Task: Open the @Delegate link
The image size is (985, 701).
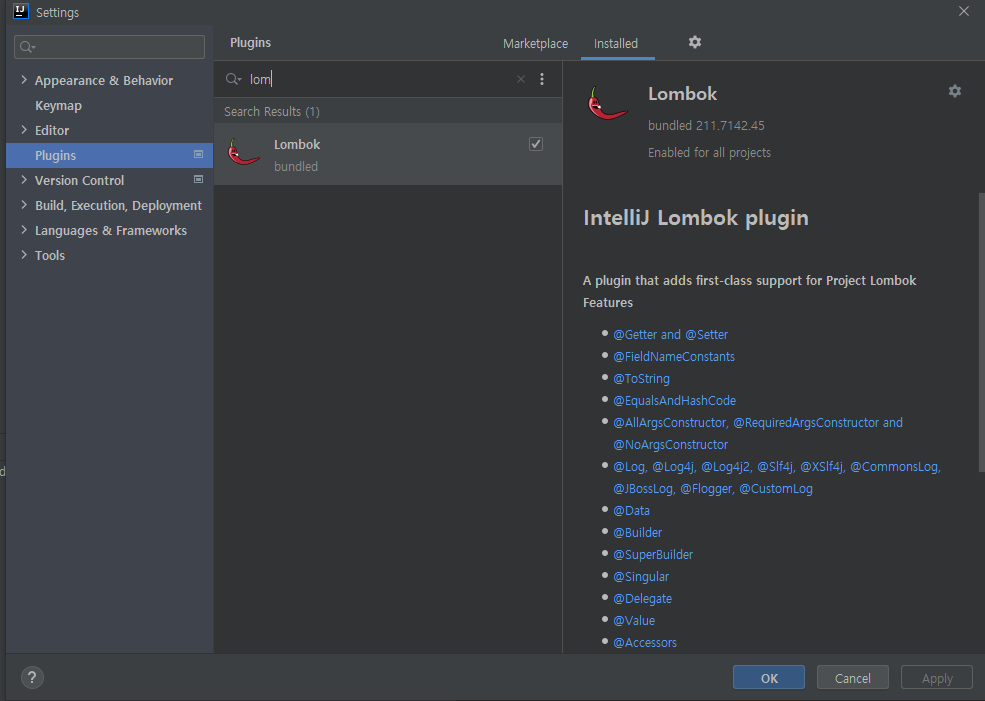Action: click(x=642, y=599)
